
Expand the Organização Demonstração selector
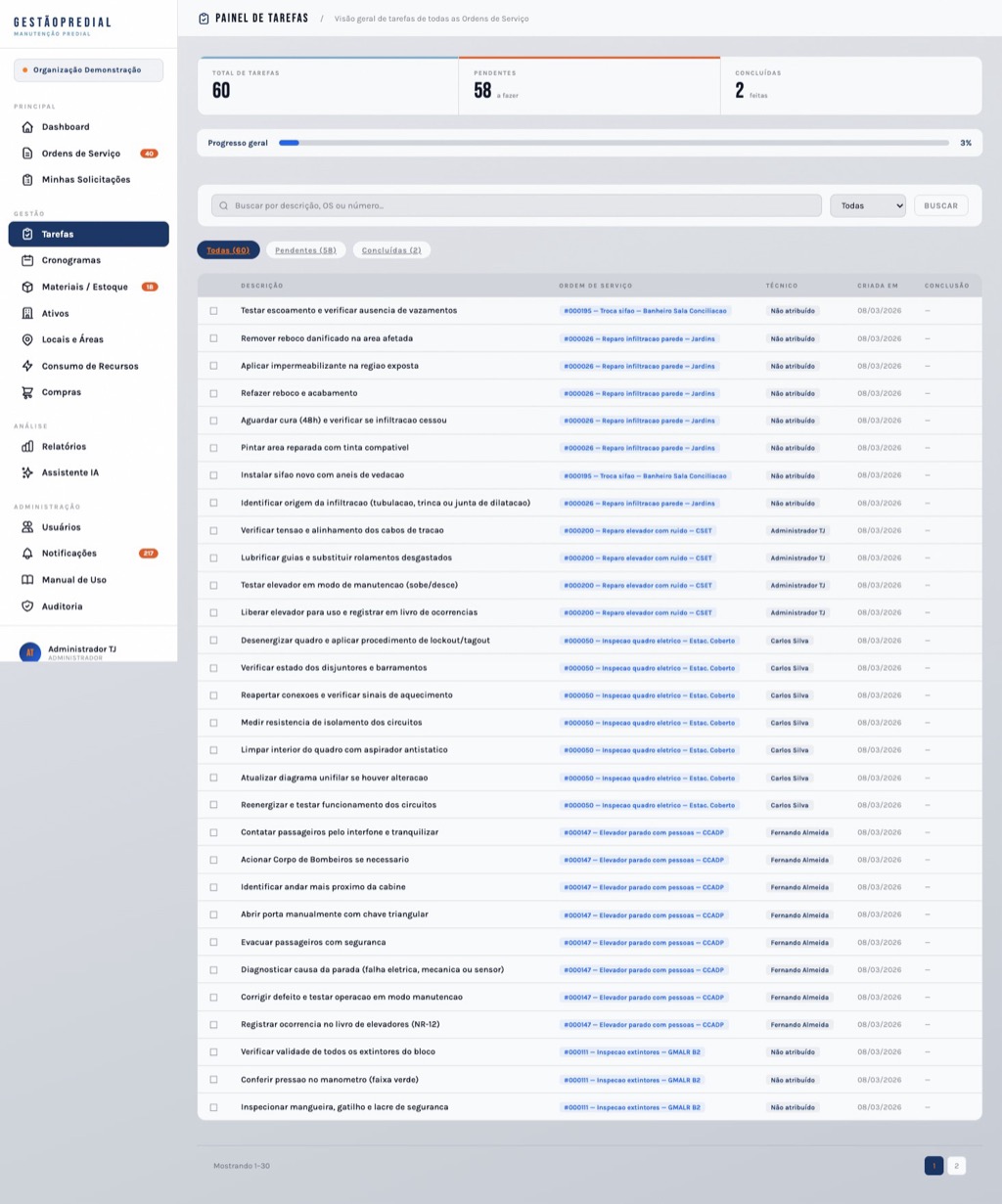click(88, 70)
